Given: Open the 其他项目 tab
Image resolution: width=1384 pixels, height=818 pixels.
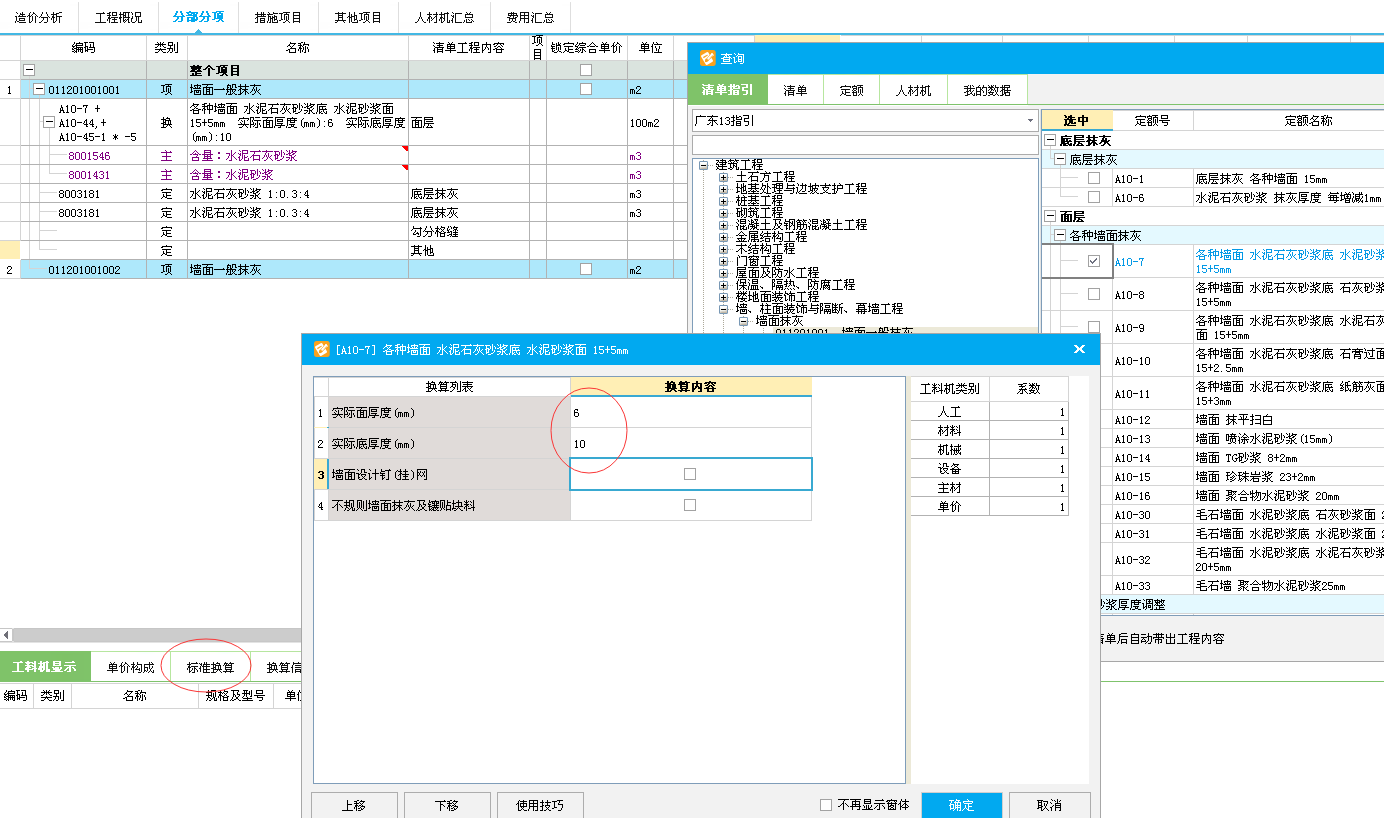Looking at the screenshot, I should 358,17.
